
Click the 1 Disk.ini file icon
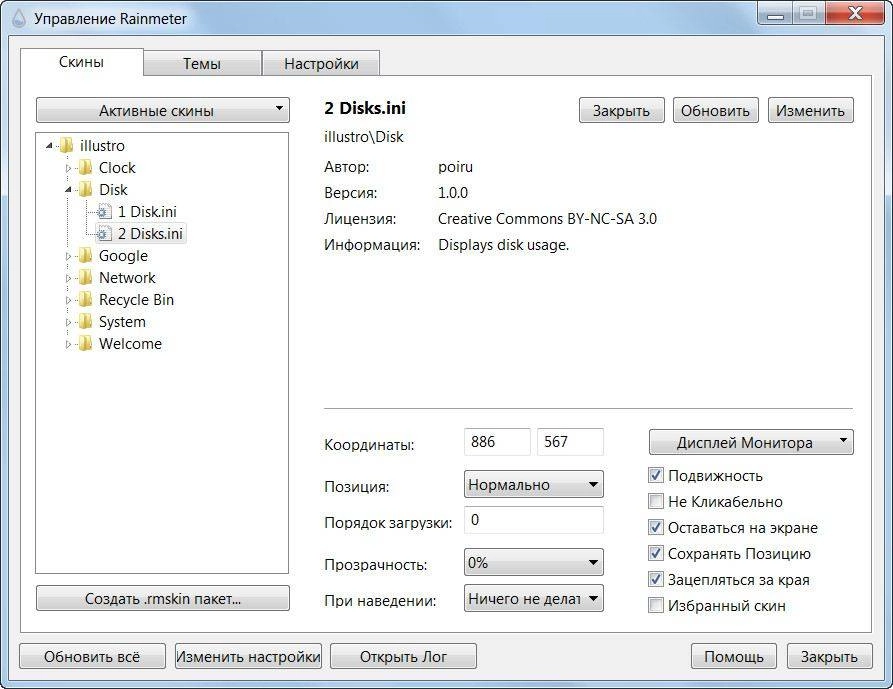tap(104, 212)
